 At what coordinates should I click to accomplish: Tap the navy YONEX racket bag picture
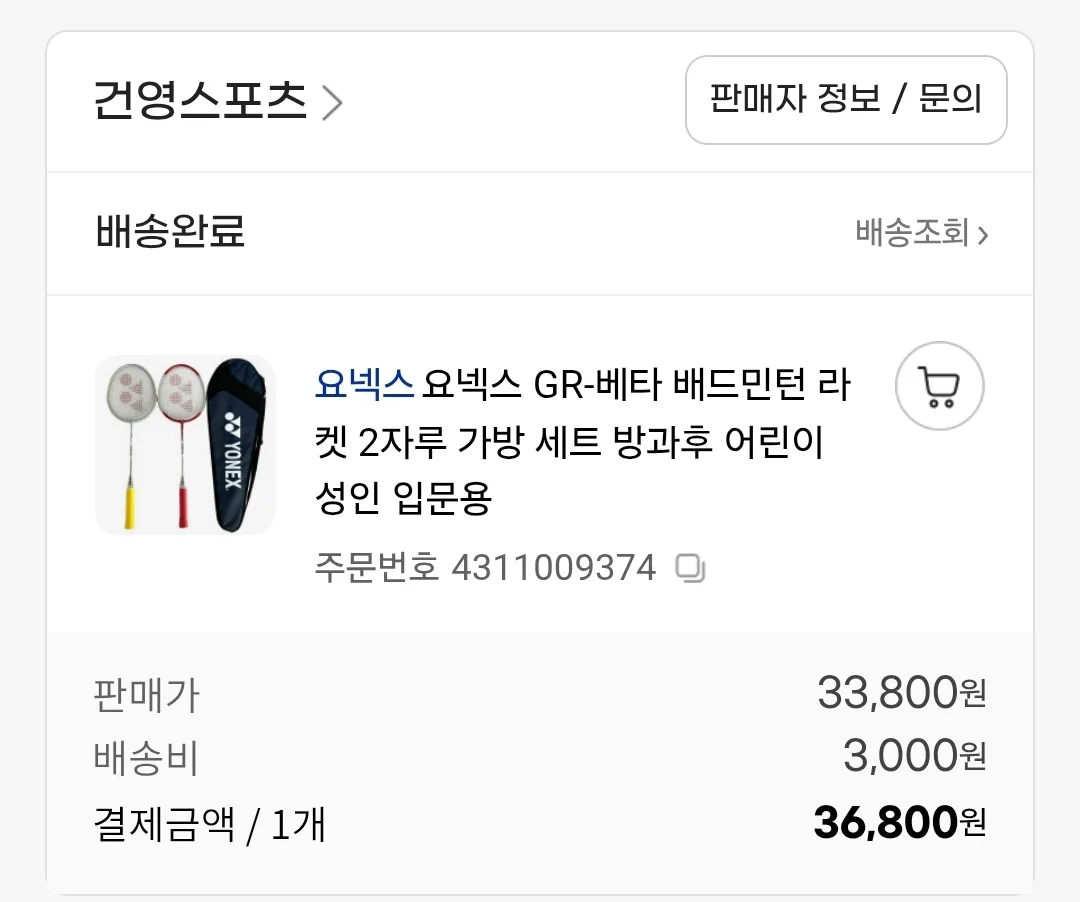tap(238, 443)
